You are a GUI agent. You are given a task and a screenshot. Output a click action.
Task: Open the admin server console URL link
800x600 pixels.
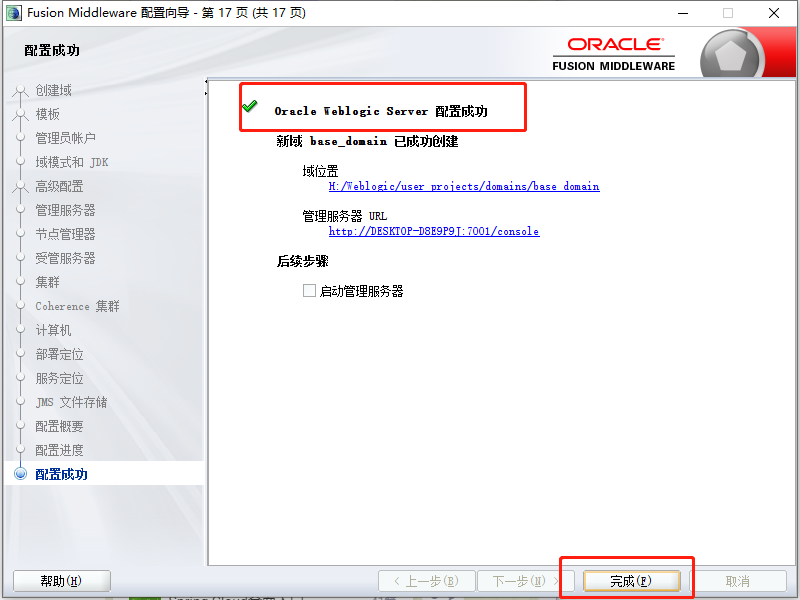434,231
